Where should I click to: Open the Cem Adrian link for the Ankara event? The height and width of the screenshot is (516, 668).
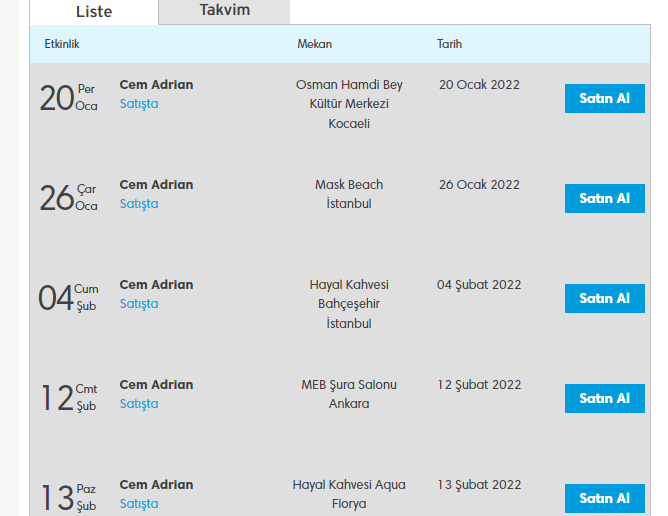click(x=156, y=385)
